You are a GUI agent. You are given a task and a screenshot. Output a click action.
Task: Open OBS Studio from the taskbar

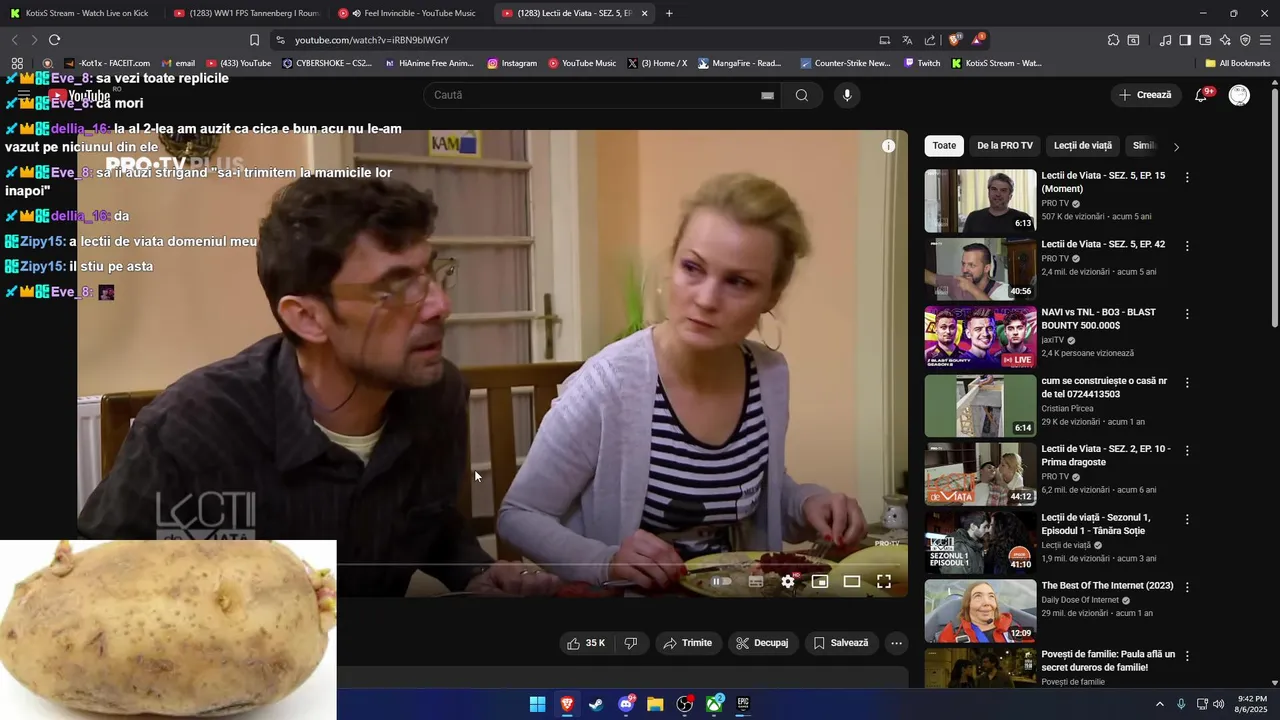tap(685, 704)
